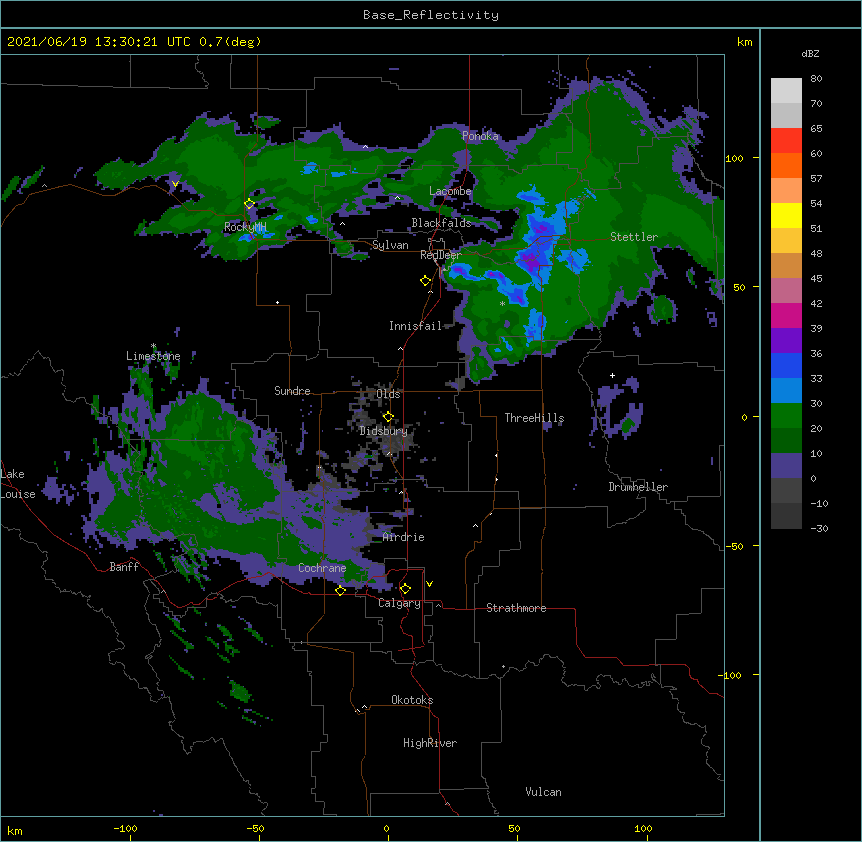Click the km unit label at top right
This screenshot has width=862, height=842.
744,42
